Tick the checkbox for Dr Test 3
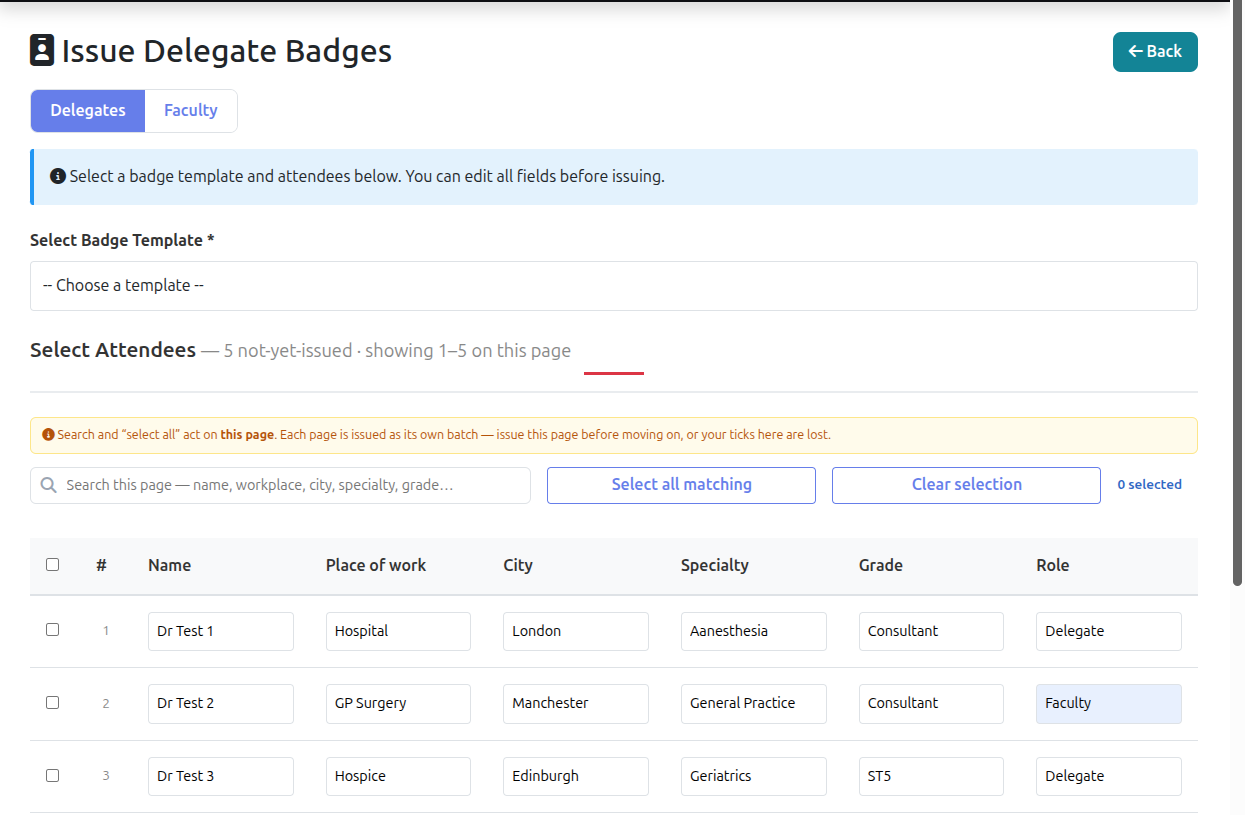The width and height of the screenshot is (1245, 815). tap(53, 776)
